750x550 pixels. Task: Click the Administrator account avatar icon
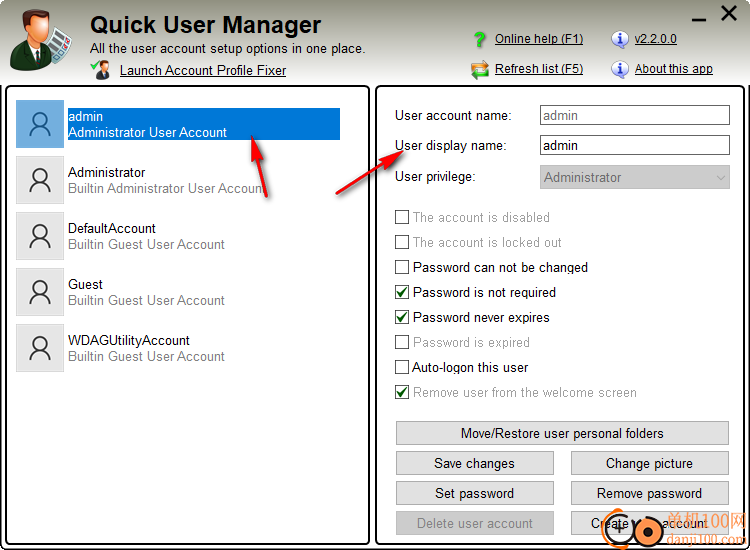(40, 180)
